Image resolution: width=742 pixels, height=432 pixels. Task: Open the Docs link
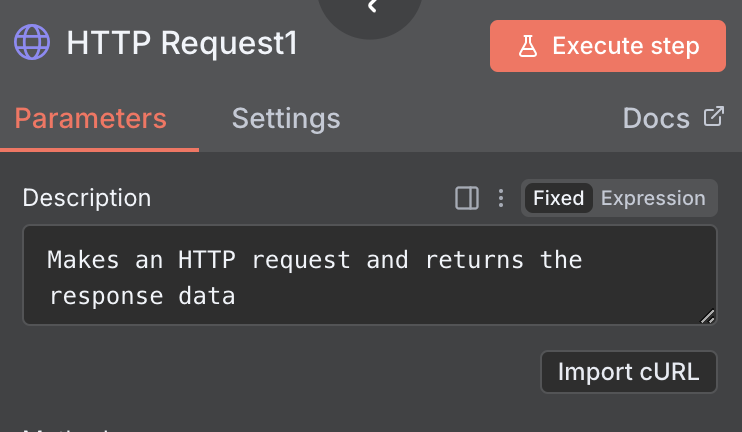tap(657, 119)
